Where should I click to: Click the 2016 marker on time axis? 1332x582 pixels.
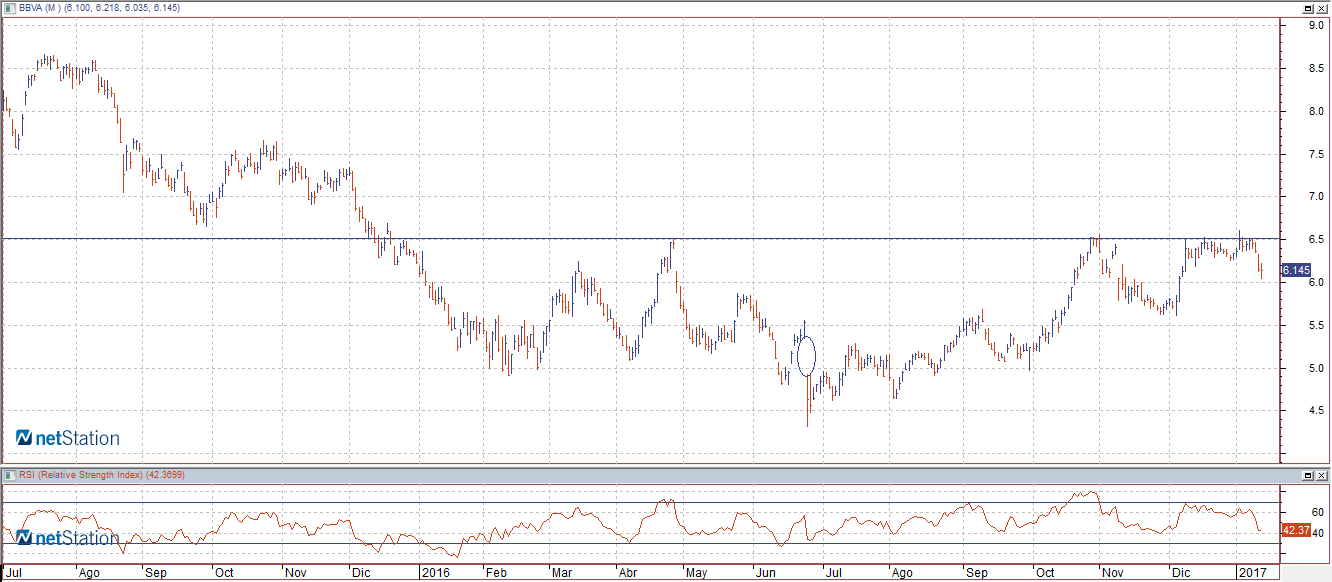[434, 573]
